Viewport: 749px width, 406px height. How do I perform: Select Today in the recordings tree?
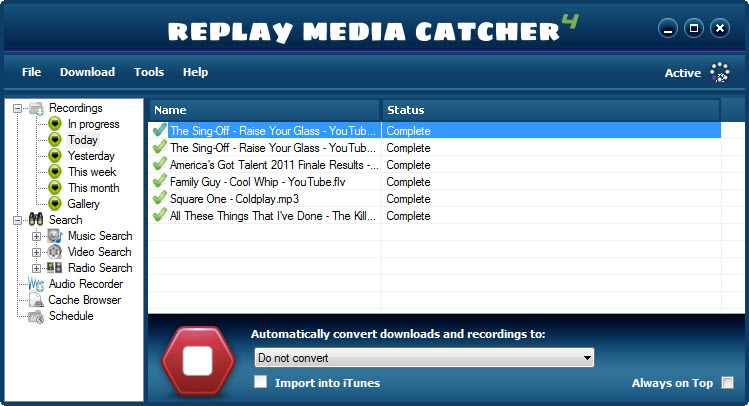coord(83,140)
